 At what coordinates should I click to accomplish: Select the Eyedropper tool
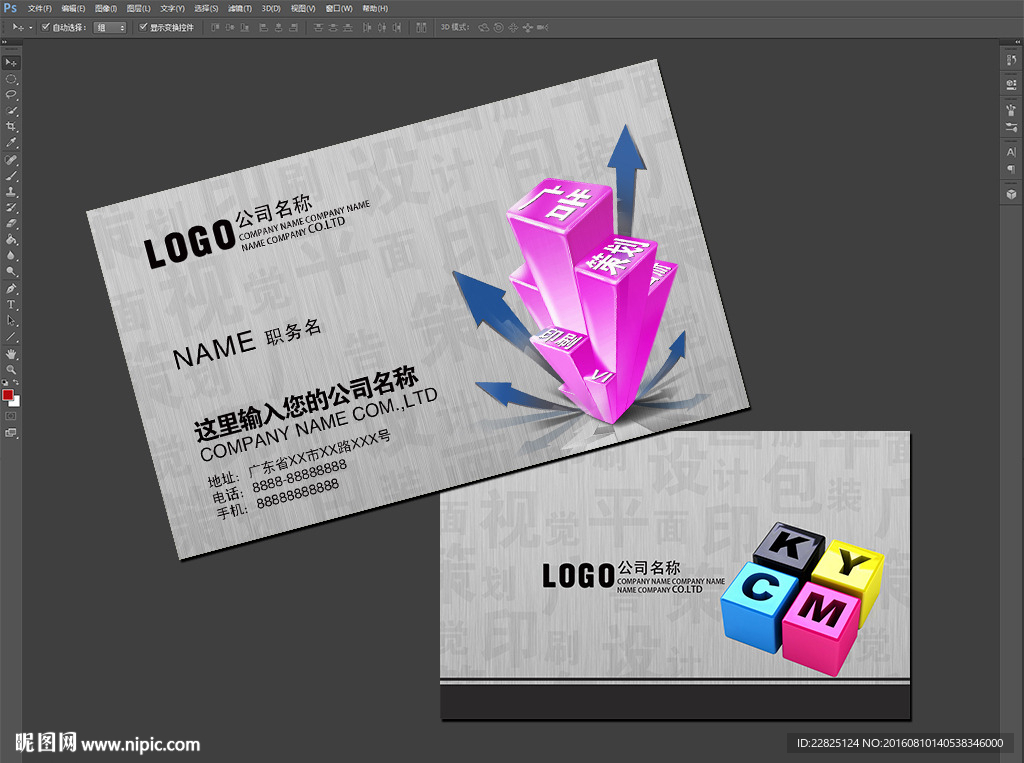click(11, 142)
